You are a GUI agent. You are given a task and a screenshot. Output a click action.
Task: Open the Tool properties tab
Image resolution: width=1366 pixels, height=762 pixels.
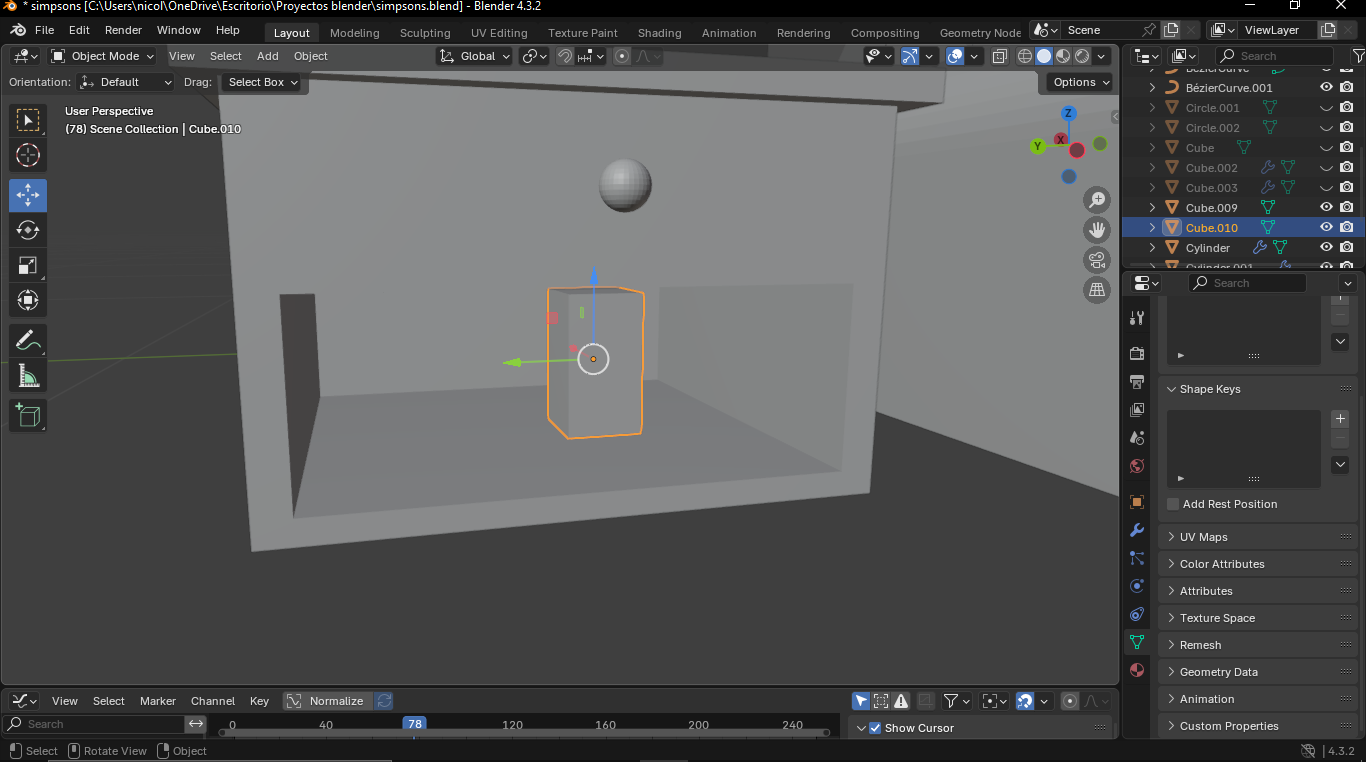(x=1137, y=318)
